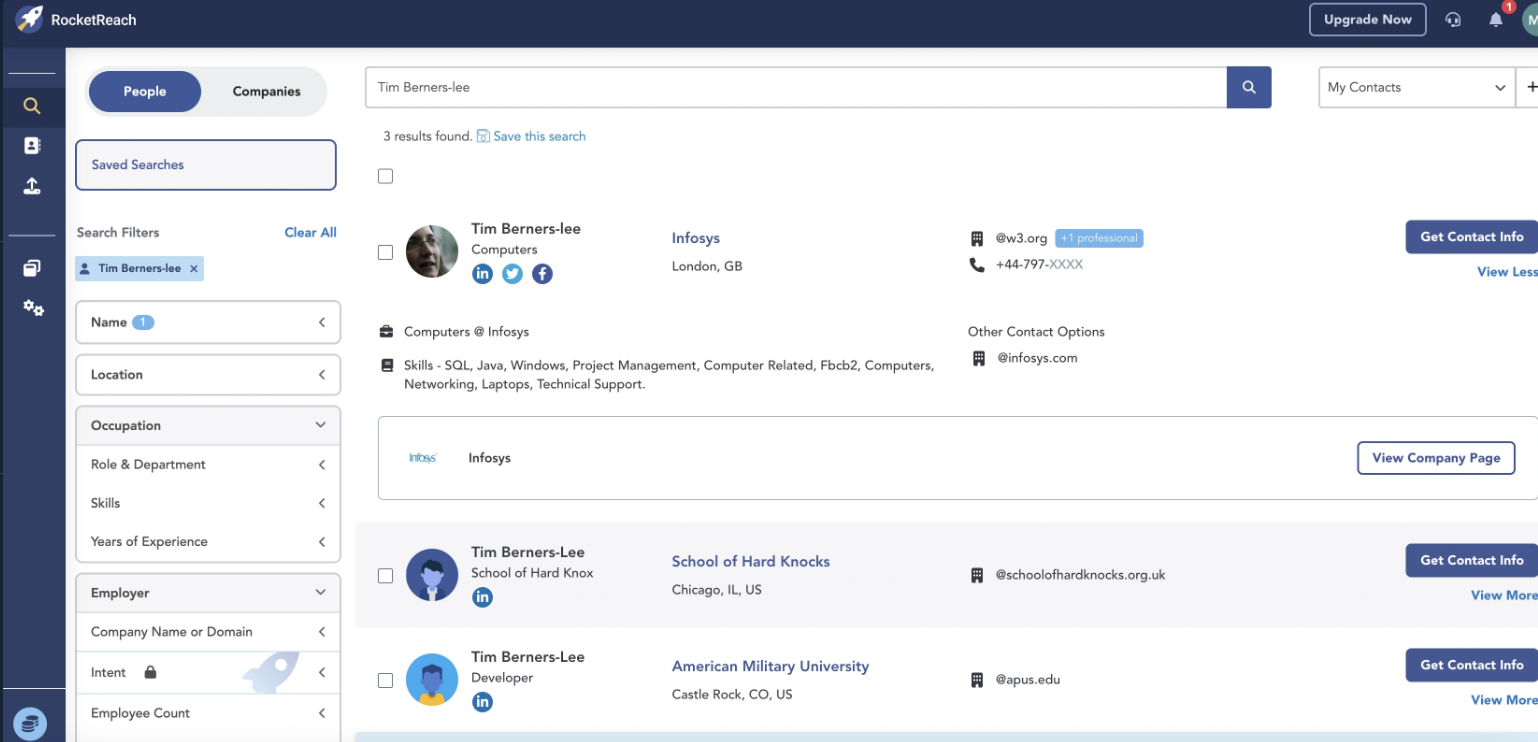
Task: Click the lock icon next to Intent
Action: (x=150, y=672)
